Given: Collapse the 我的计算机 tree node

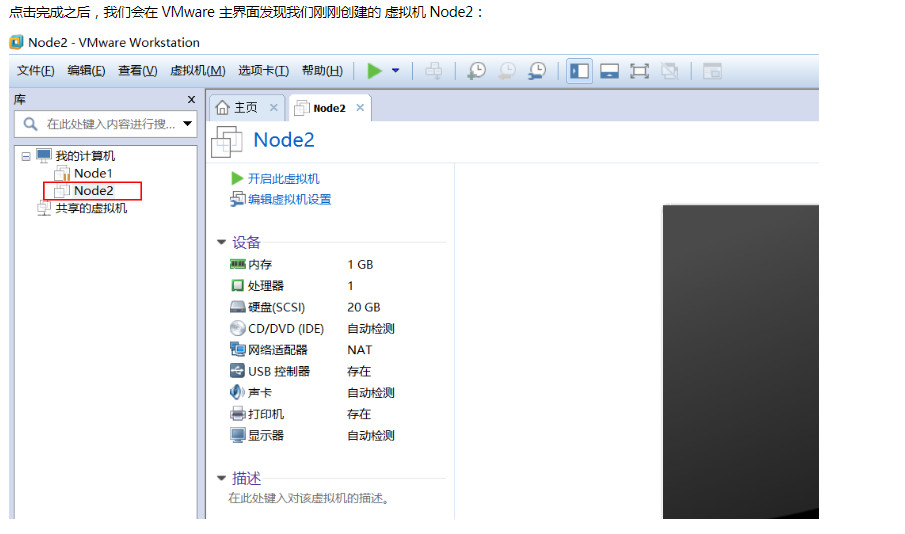Looking at the screenshot, I should [x=25, y=156].
